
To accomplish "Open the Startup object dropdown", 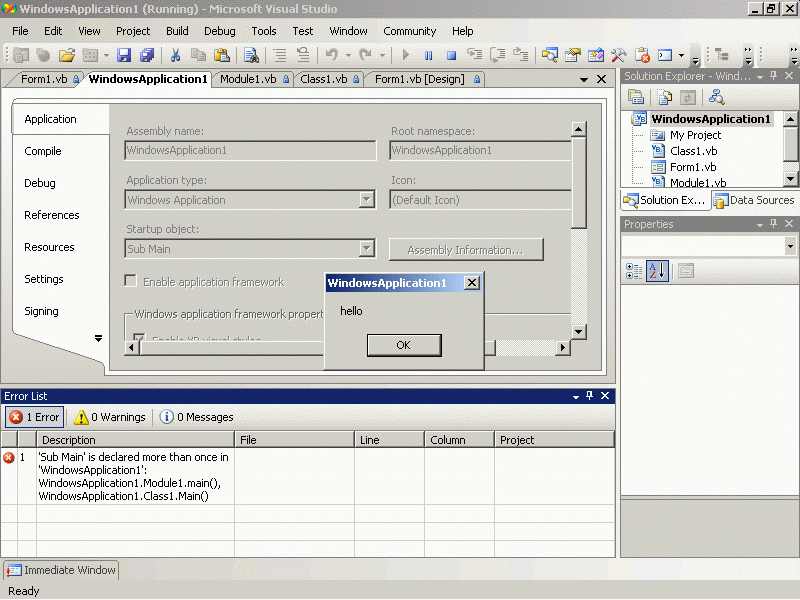I will (x=366, y=249).
